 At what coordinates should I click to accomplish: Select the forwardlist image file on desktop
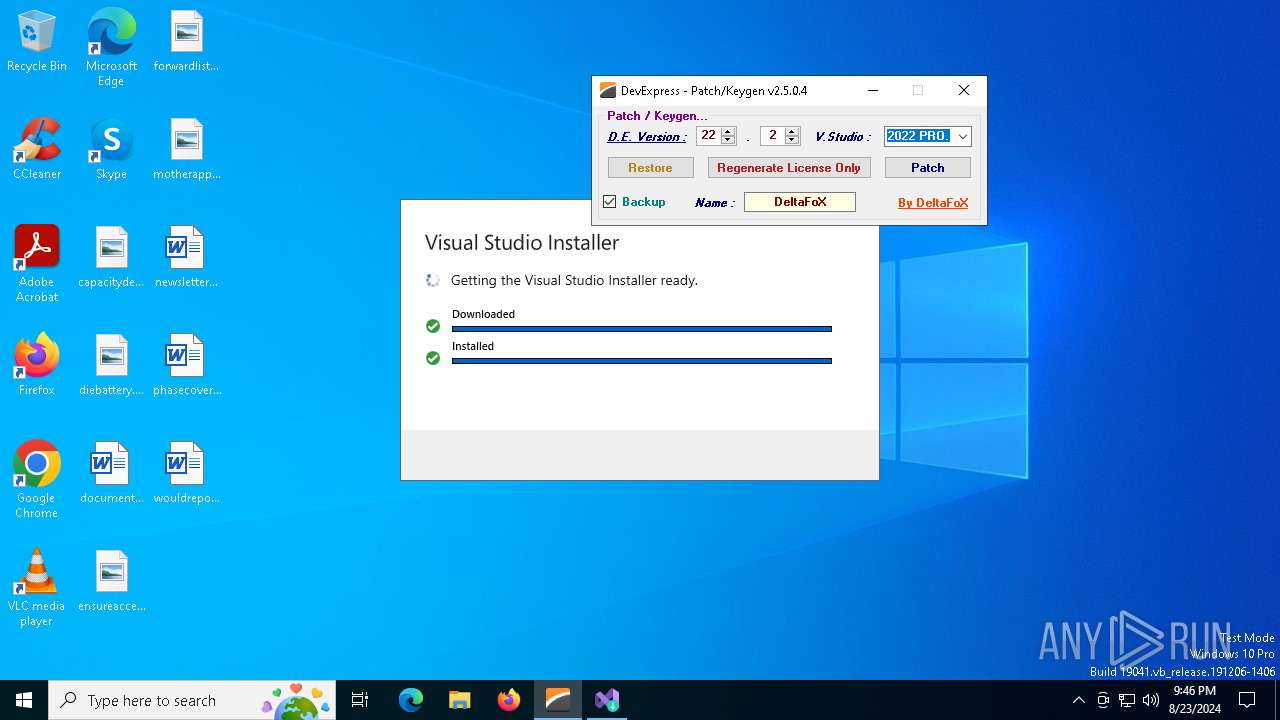point(186,42)
